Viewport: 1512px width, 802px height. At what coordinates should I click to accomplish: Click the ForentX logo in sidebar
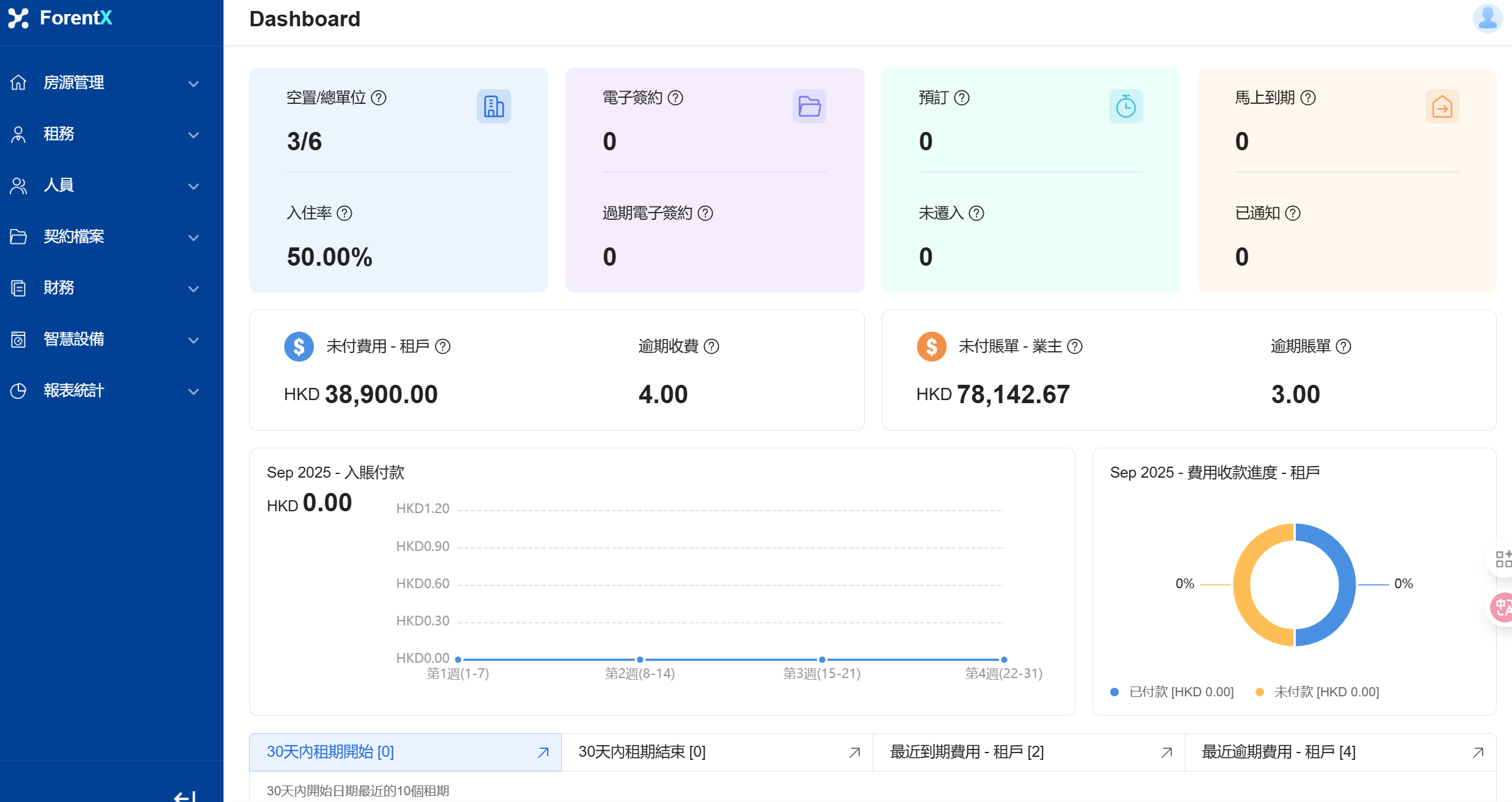tap(61, 18)
